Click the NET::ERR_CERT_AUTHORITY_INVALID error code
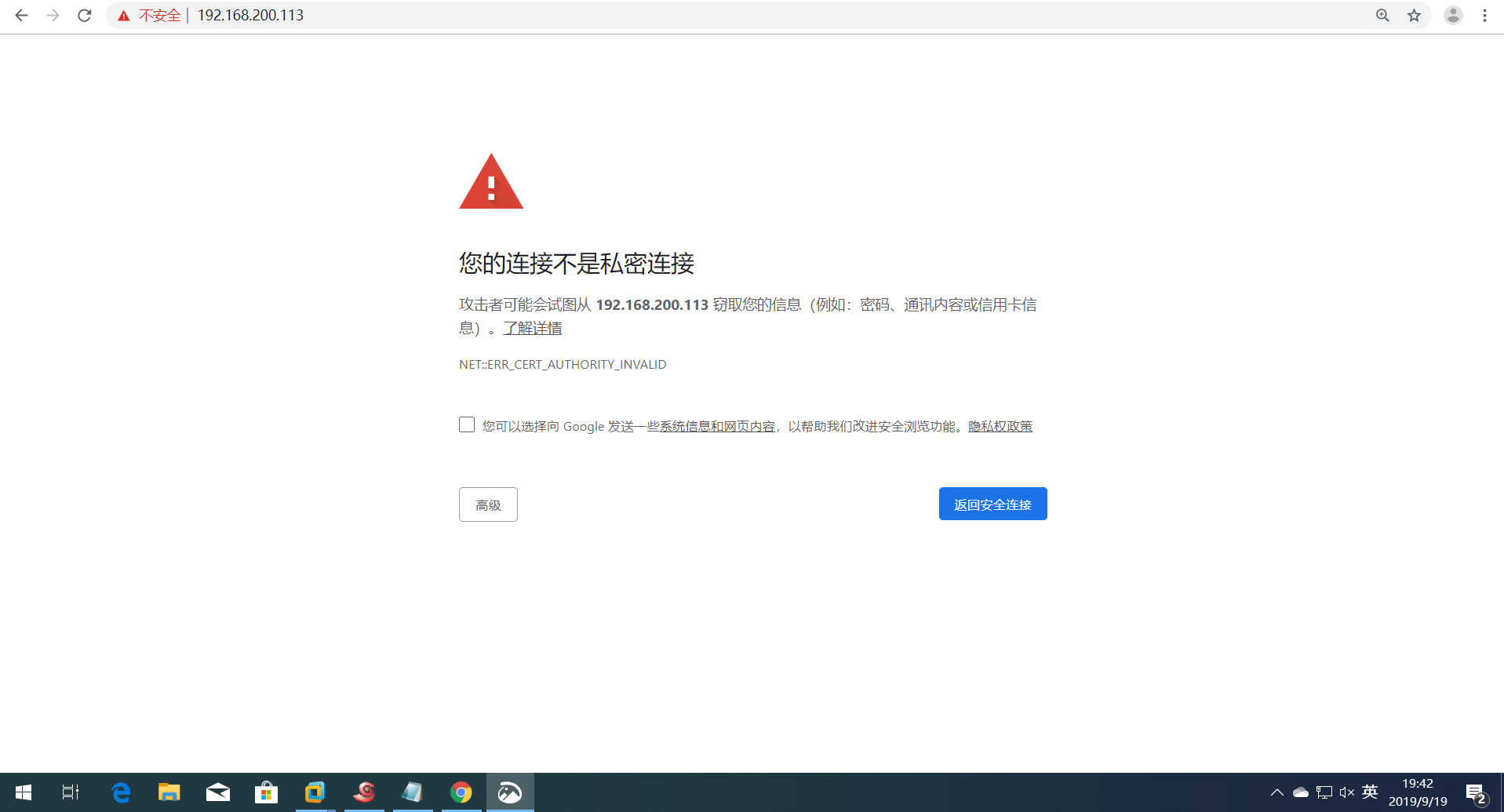The width and height of the screenshot is (1504, 812). click(563, 364)
